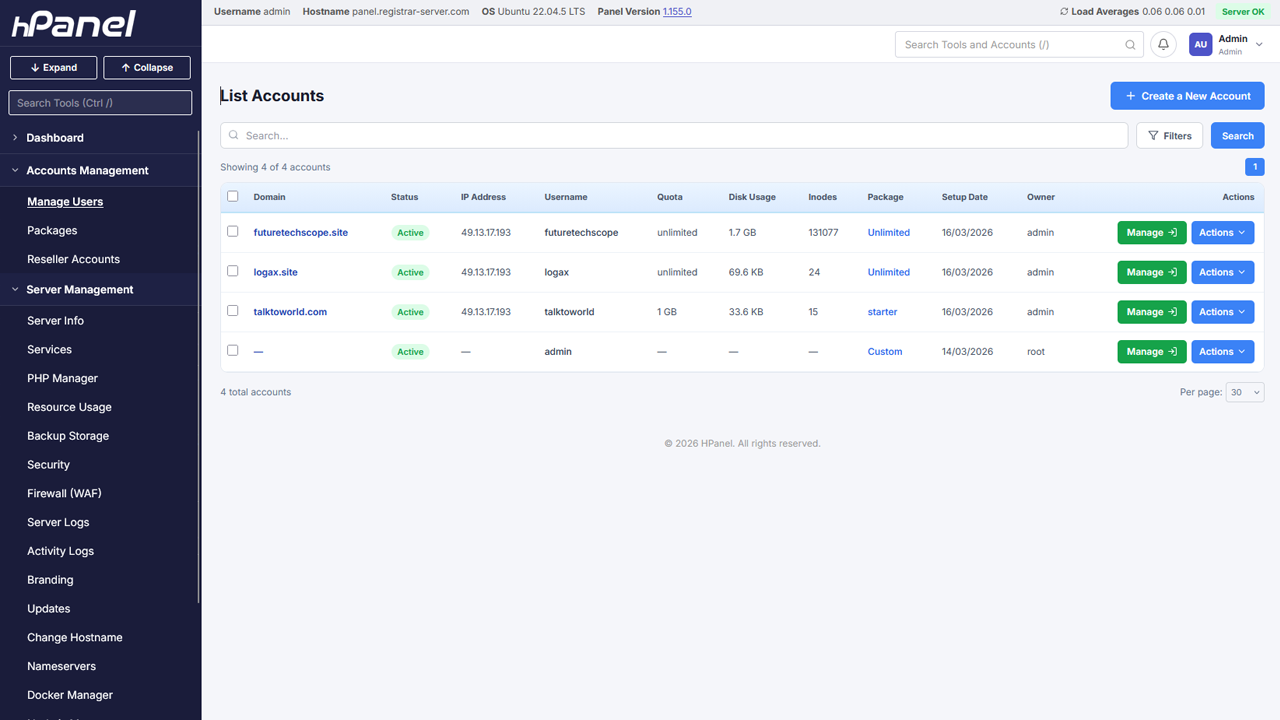Open Packages in sidebar

[x=52, y=231]
